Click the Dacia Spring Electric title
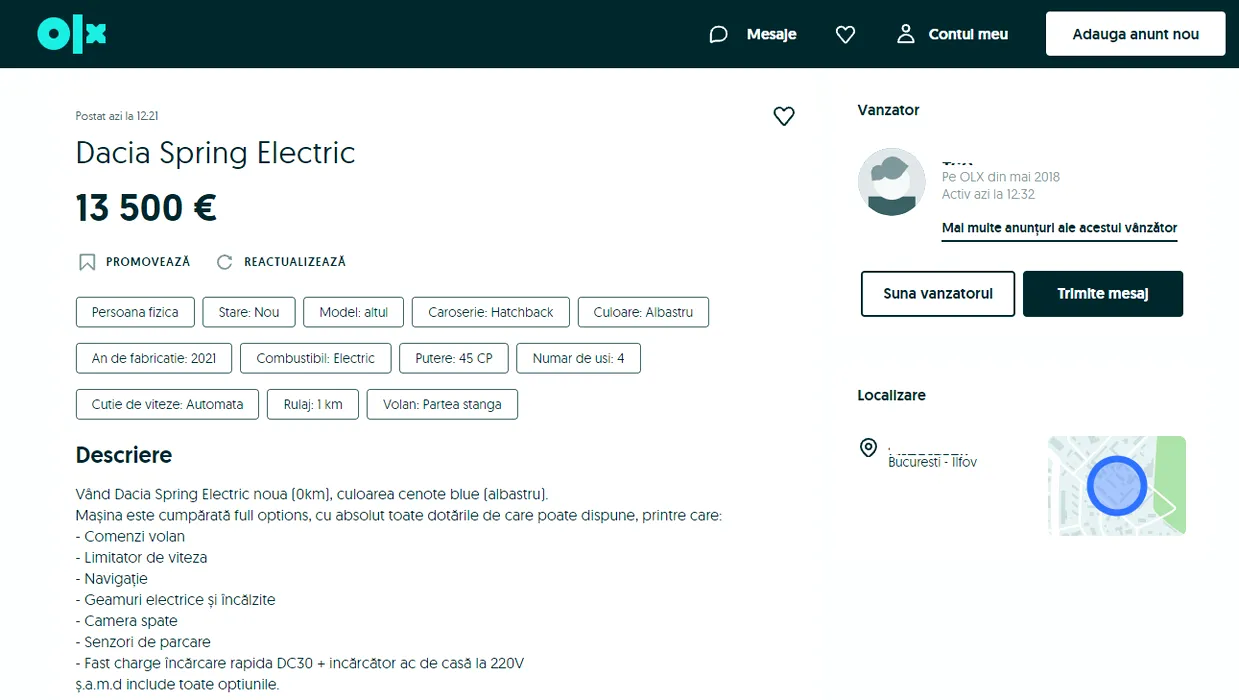This screenshot has width=1239, height=700. coord(216,153)
